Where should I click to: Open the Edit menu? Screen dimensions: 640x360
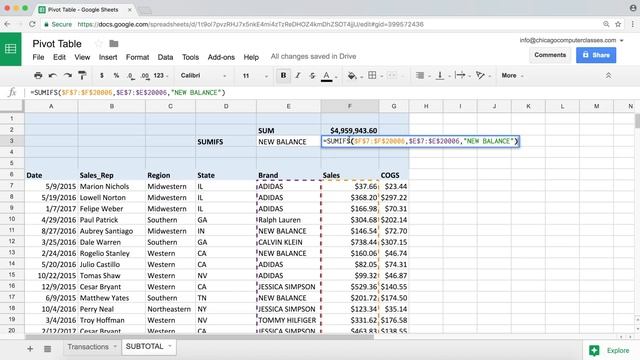(59, 57)
